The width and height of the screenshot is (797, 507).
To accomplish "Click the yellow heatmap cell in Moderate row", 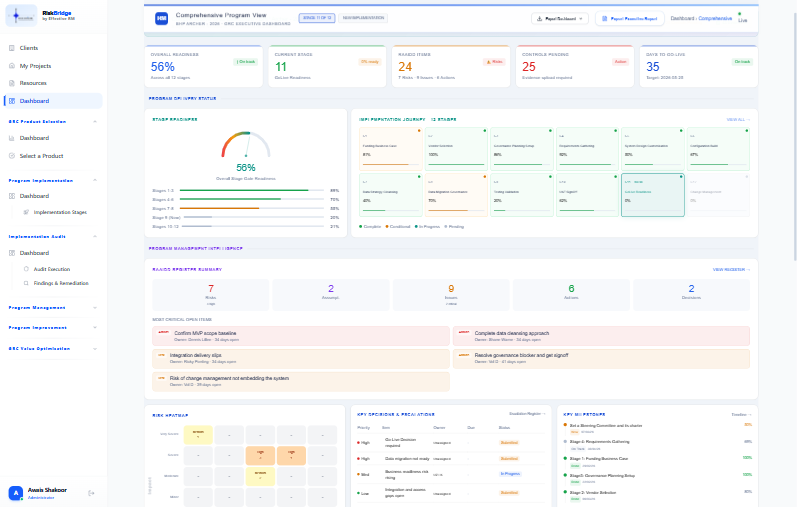I will (260, 476).
